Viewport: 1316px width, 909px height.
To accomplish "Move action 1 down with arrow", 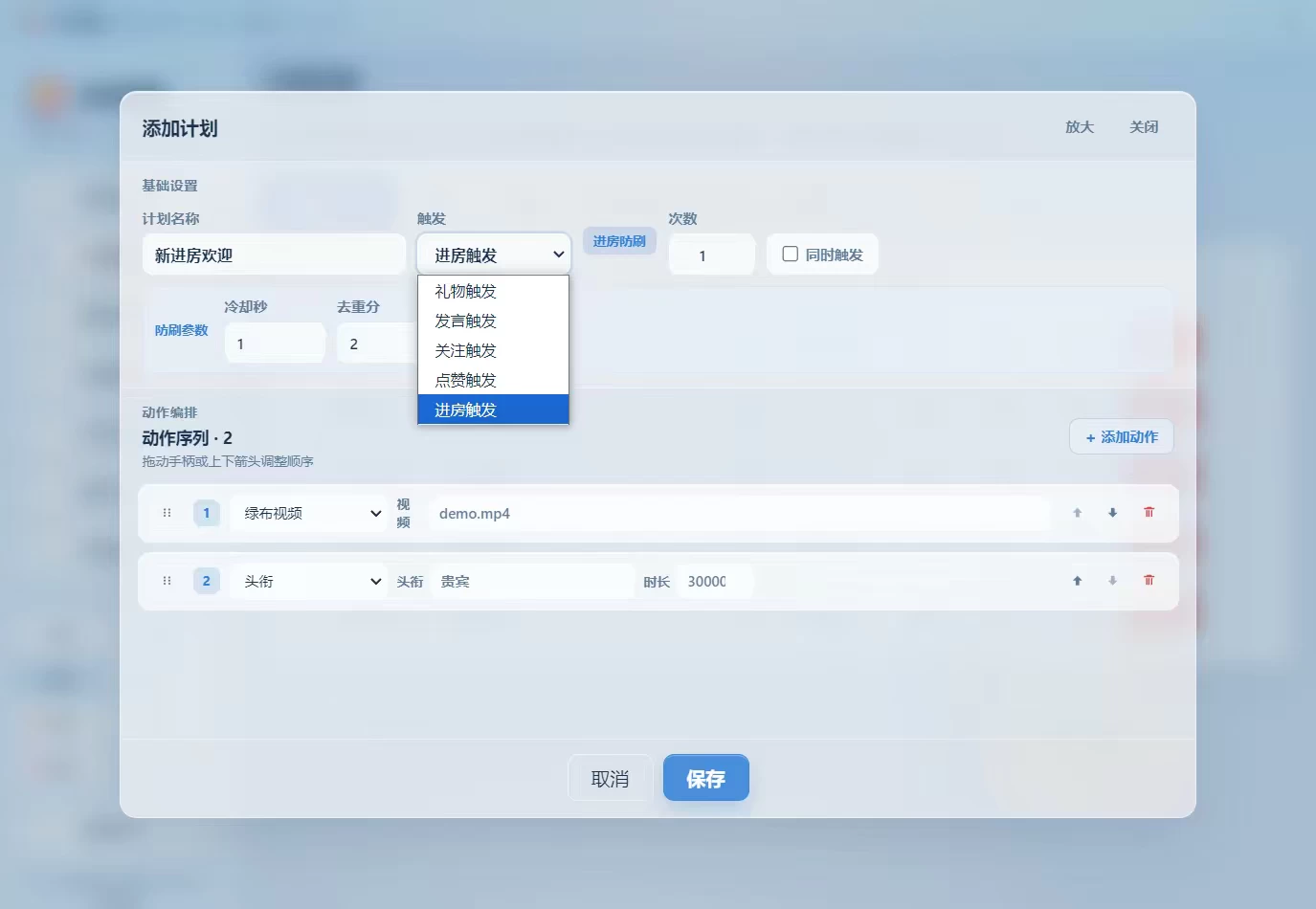I will click(x=1112, y=513).
